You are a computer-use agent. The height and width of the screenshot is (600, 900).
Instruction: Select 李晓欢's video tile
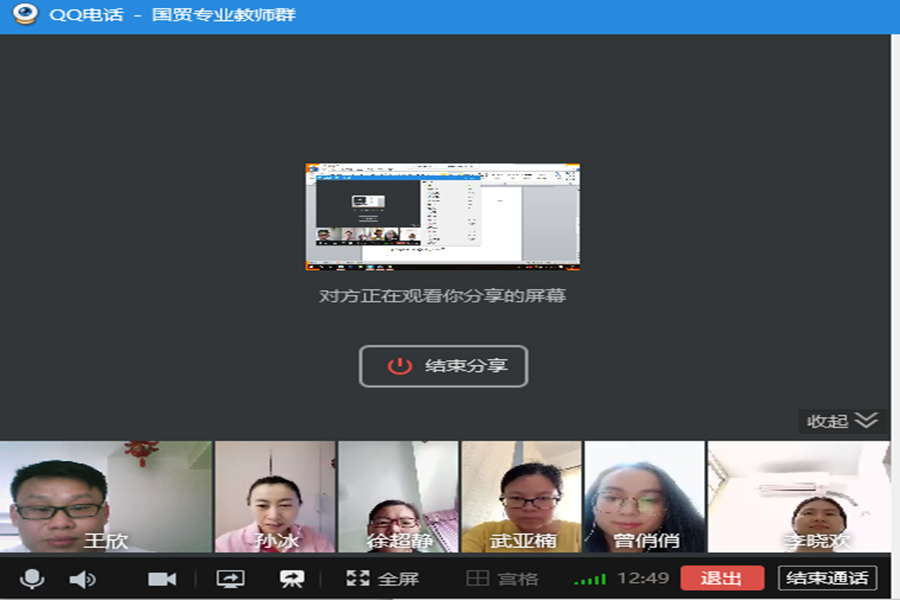point(799,497)
